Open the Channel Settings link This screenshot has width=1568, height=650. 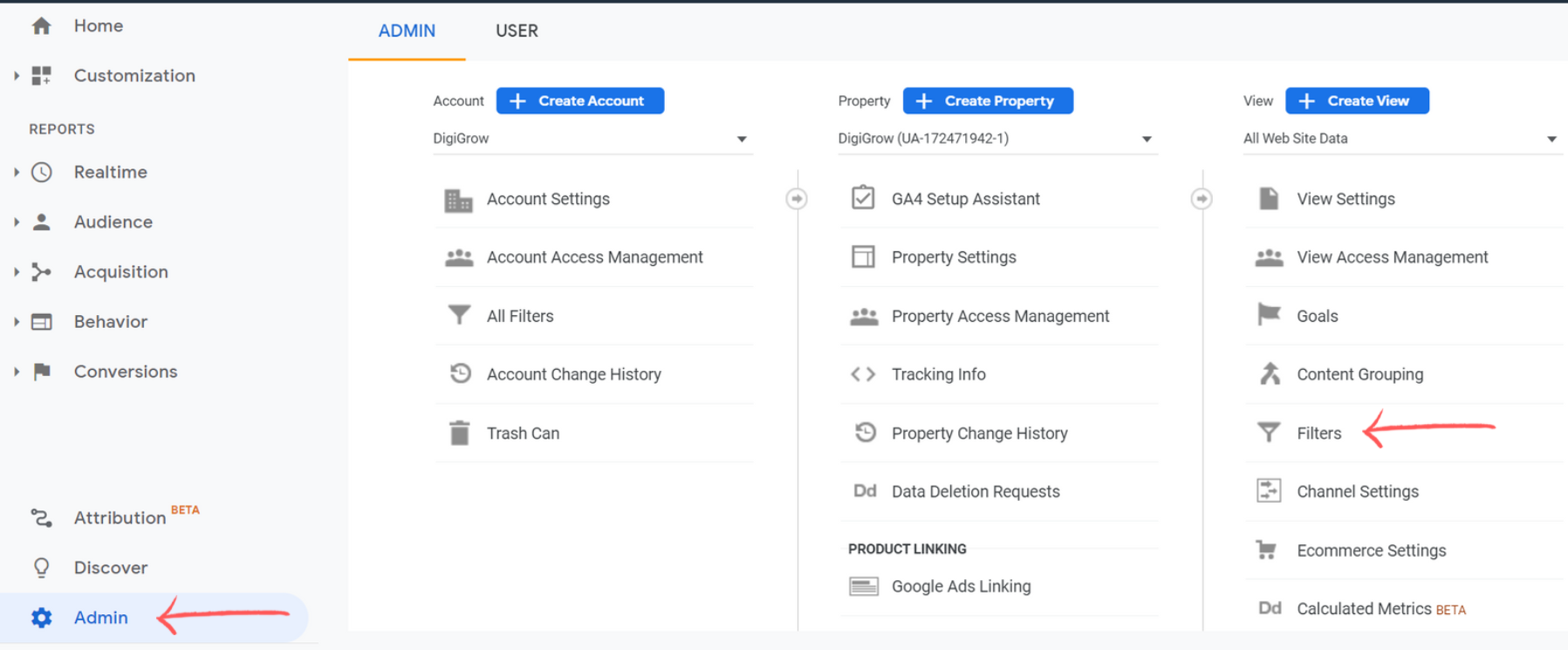1358,491
